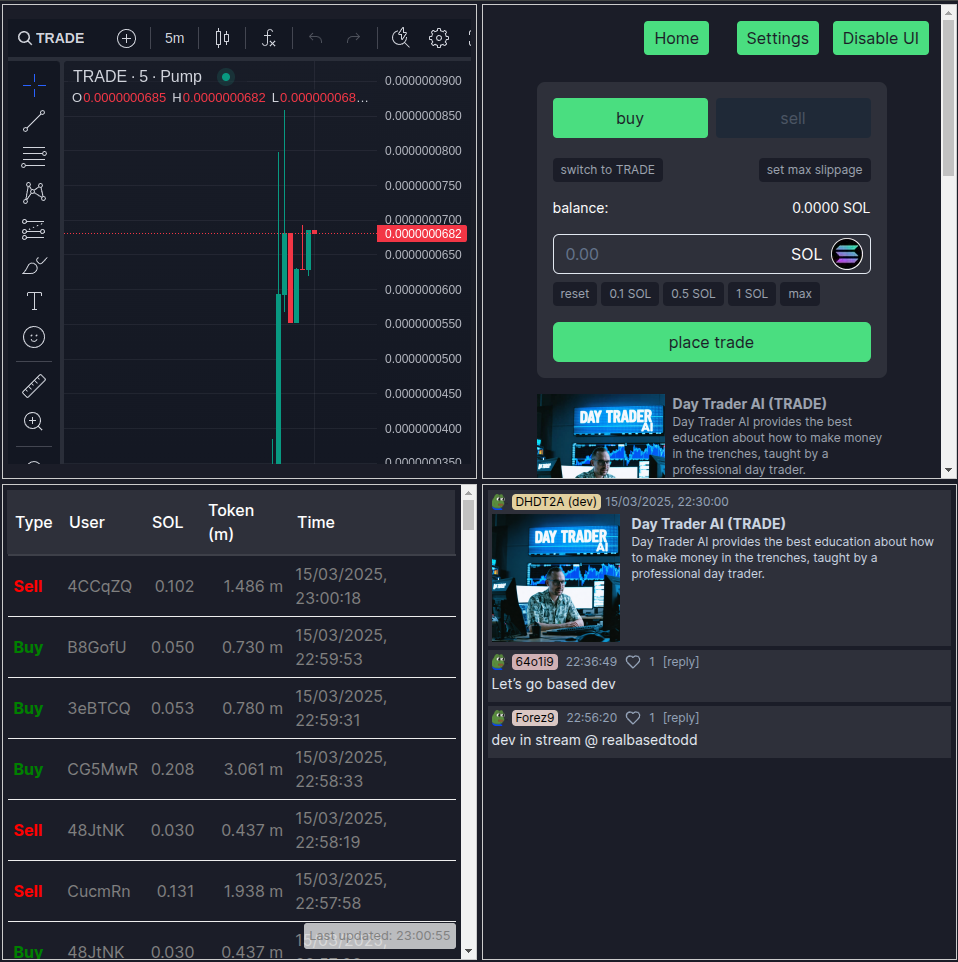Click the place trade button
This screenshot has height=962, width=958.
[711, 342]
